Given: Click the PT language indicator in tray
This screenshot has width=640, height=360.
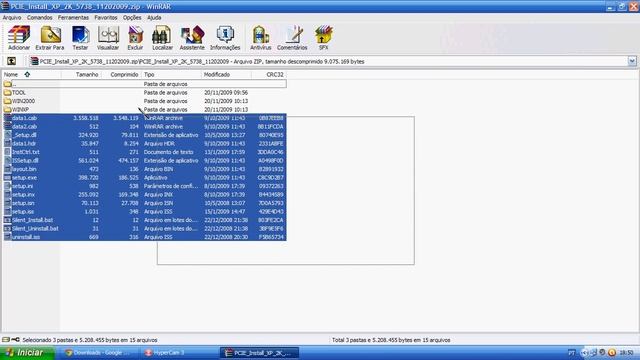Looking at the screenshot, I should [572, 353].
